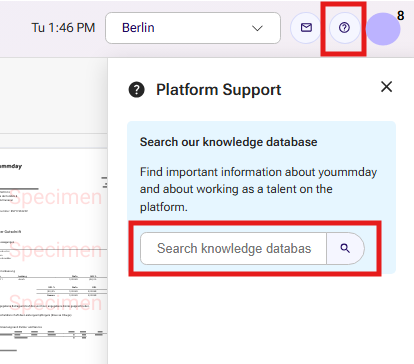This screenshot has height=364, width=414.
Task: Click the Platform Support heading
Action: tap(219, 90)
